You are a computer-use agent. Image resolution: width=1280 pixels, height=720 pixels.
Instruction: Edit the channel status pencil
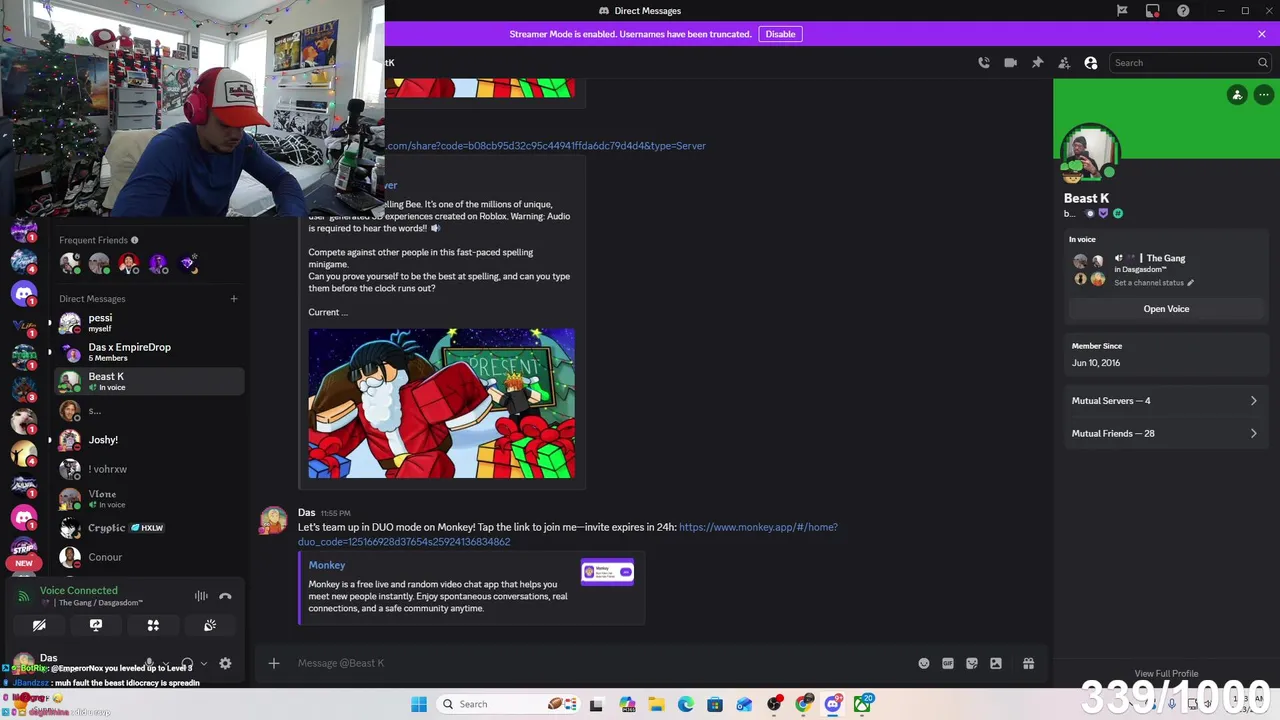1190,283
